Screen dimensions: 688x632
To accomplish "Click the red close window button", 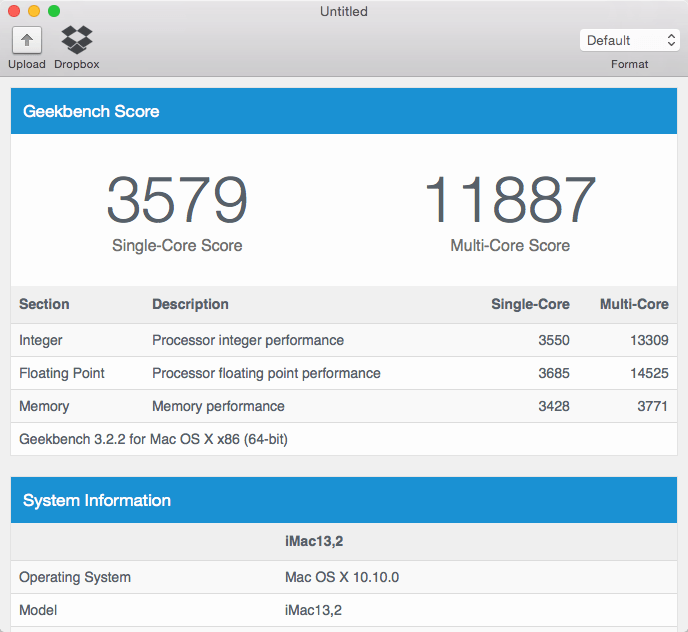I will pos(14,11).
